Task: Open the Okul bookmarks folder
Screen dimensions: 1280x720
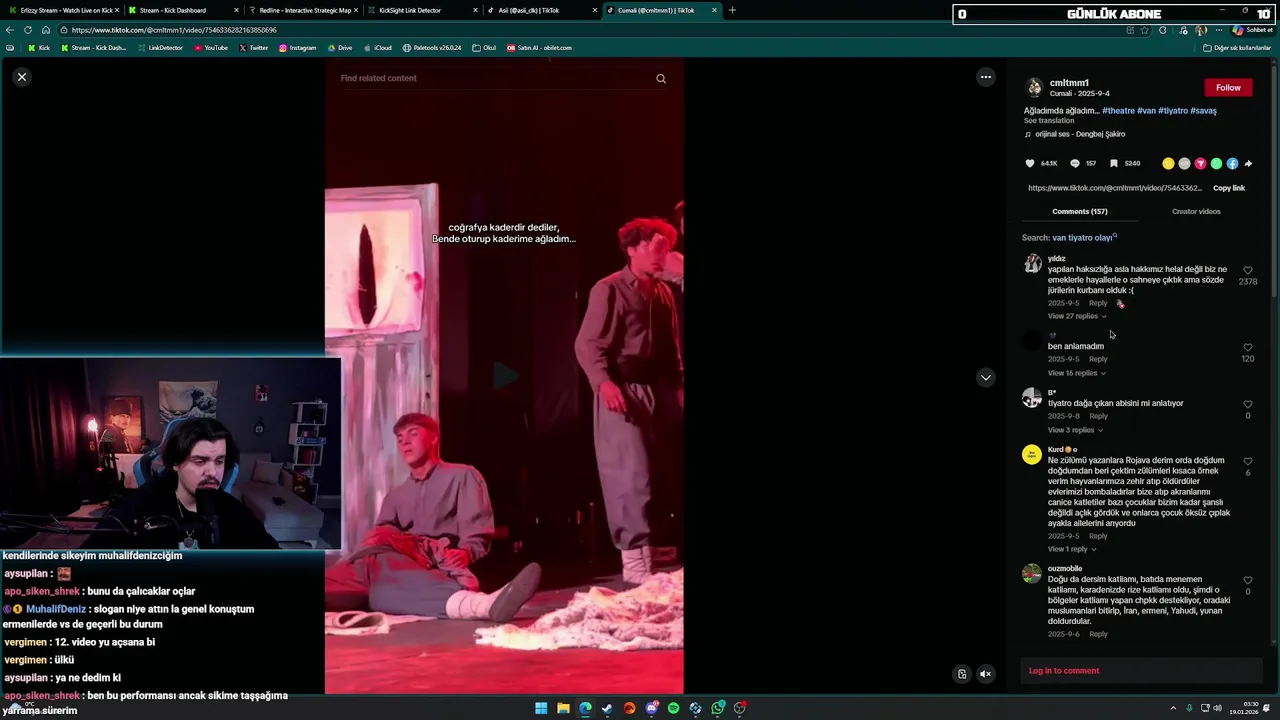Action: click(484, 48)
